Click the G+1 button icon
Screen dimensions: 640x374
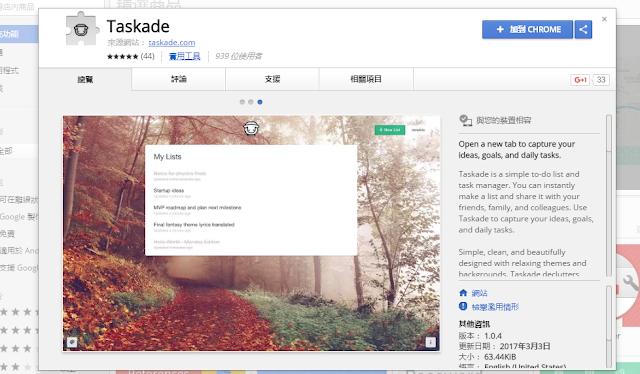[580, 80]
